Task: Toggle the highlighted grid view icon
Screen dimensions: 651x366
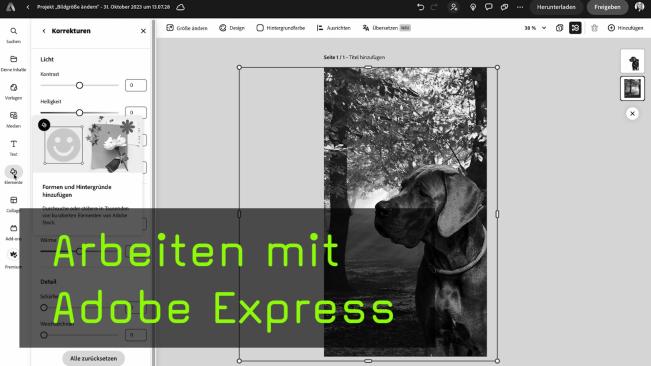Action: pos(575,28)
